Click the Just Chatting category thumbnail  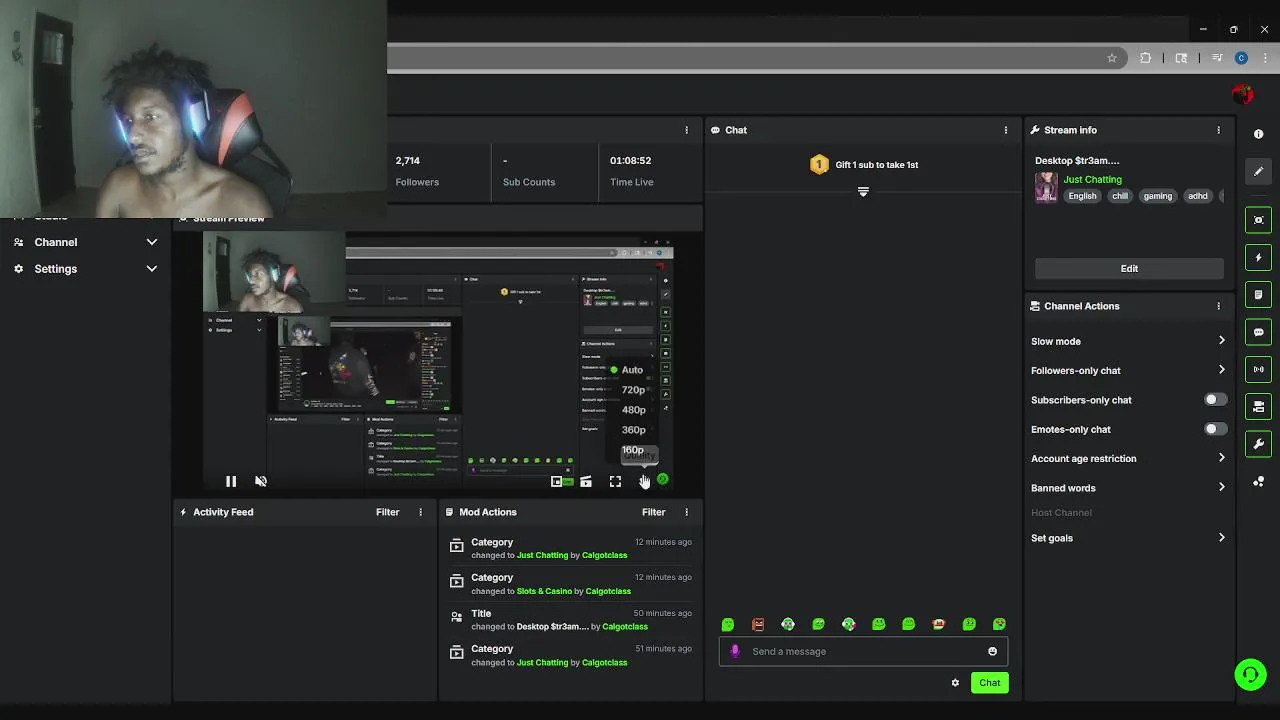(1046, 188)
